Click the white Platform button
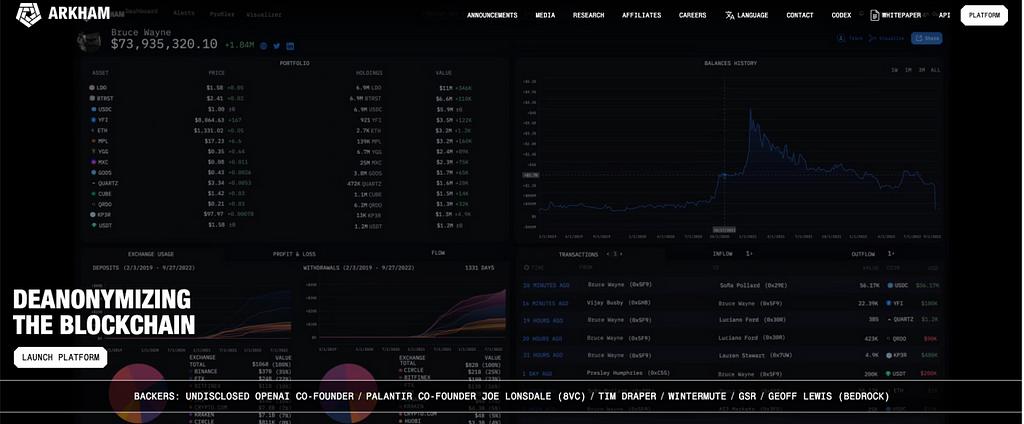The image size is (1024, 424). tap(984, 15)
